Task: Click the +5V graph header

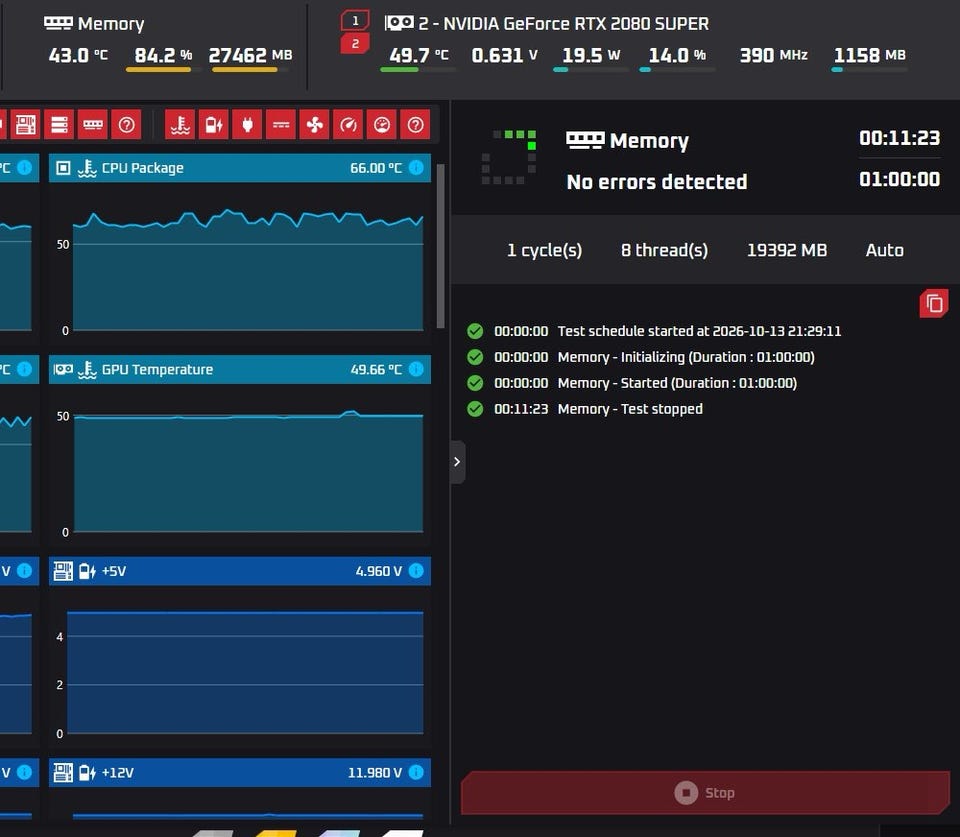Action: tap(240, 571)
